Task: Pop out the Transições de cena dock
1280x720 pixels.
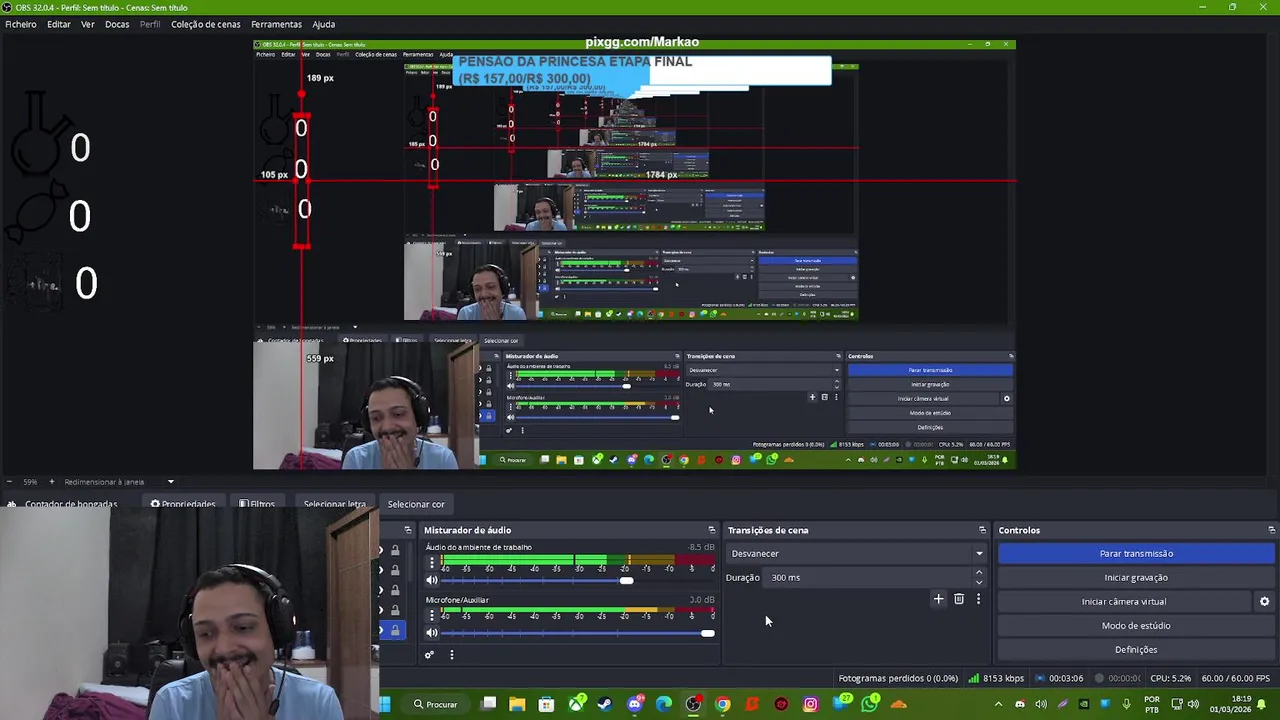Action: [x=982, y=530]
